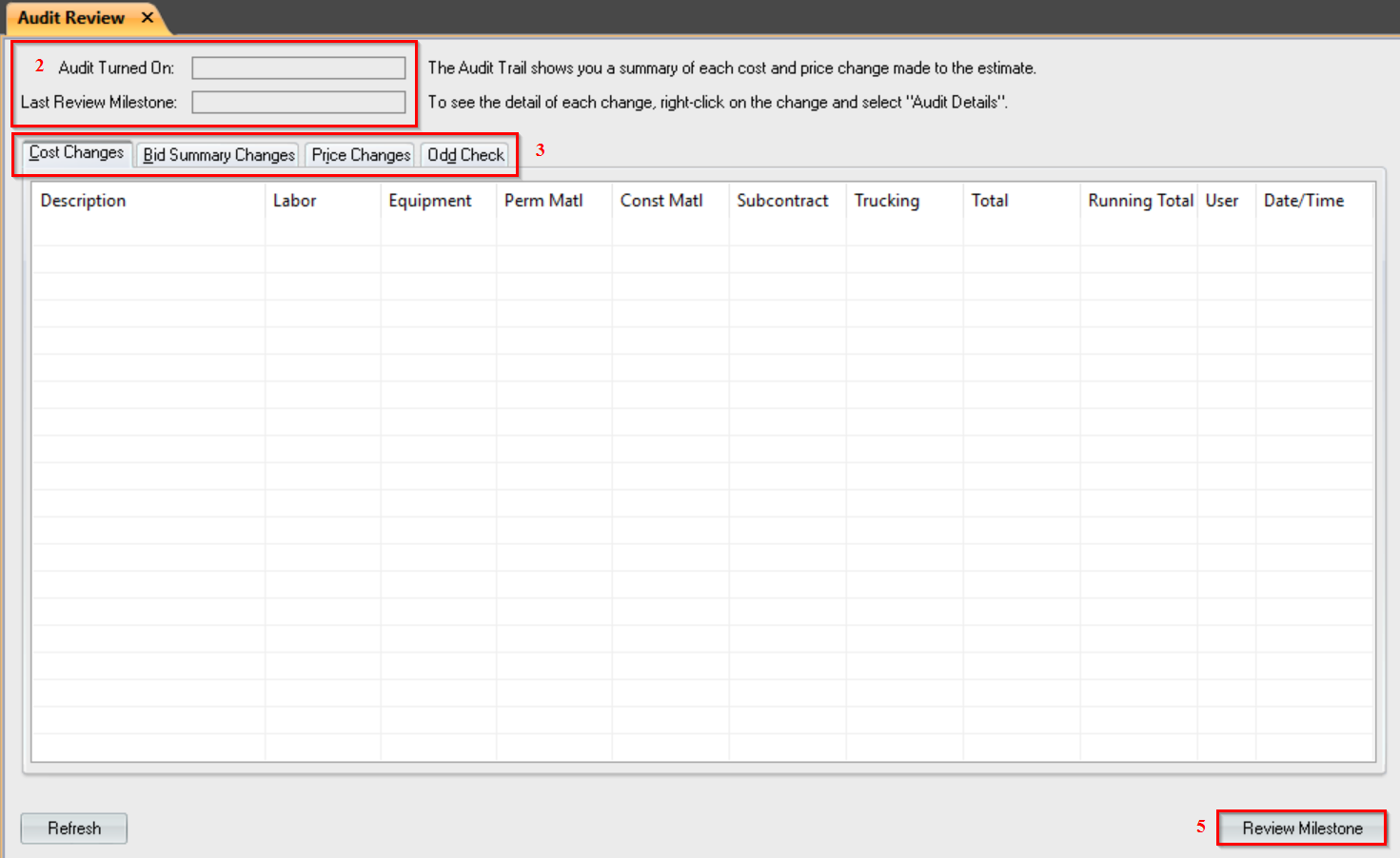Click the Const Matl column header
Viewport: 1400px width, 858px height.
pyautogui.click(x=671, y=201)
